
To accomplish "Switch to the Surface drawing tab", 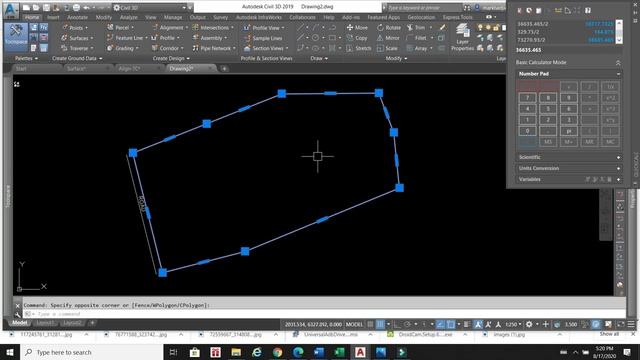I will pyautogui.click(x=76, y=69).
